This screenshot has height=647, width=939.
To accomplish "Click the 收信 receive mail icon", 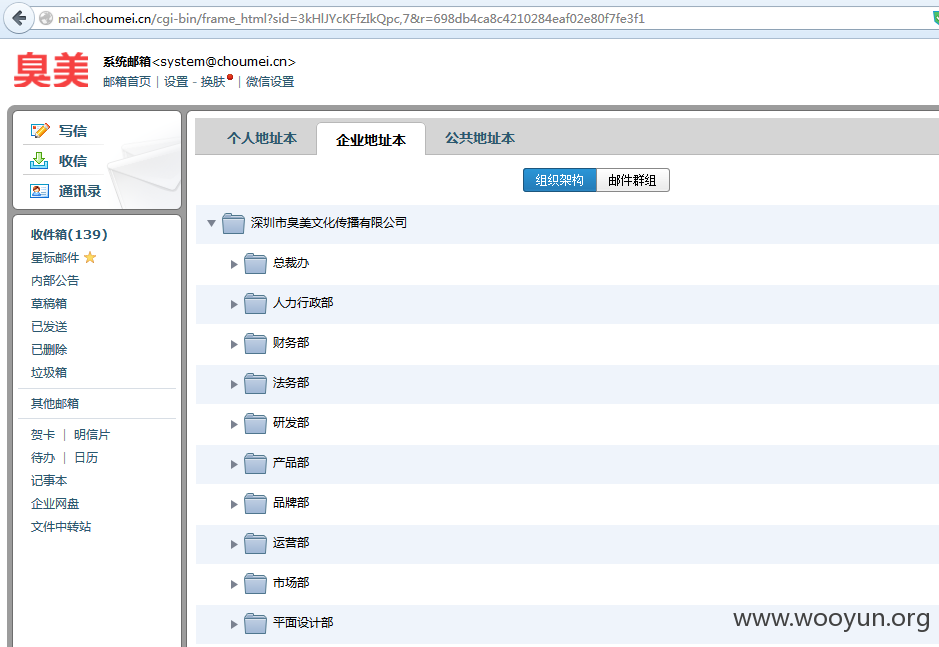I will [x=39, y=161].
